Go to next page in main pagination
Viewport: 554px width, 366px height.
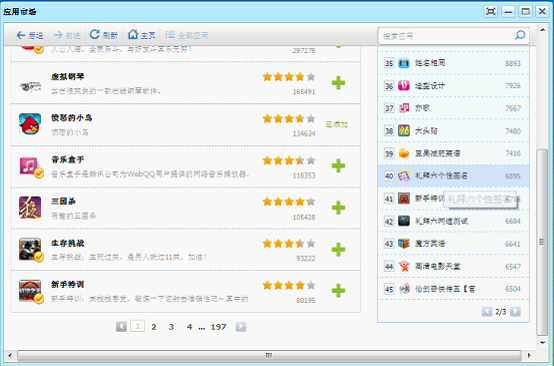pos(241,326)
